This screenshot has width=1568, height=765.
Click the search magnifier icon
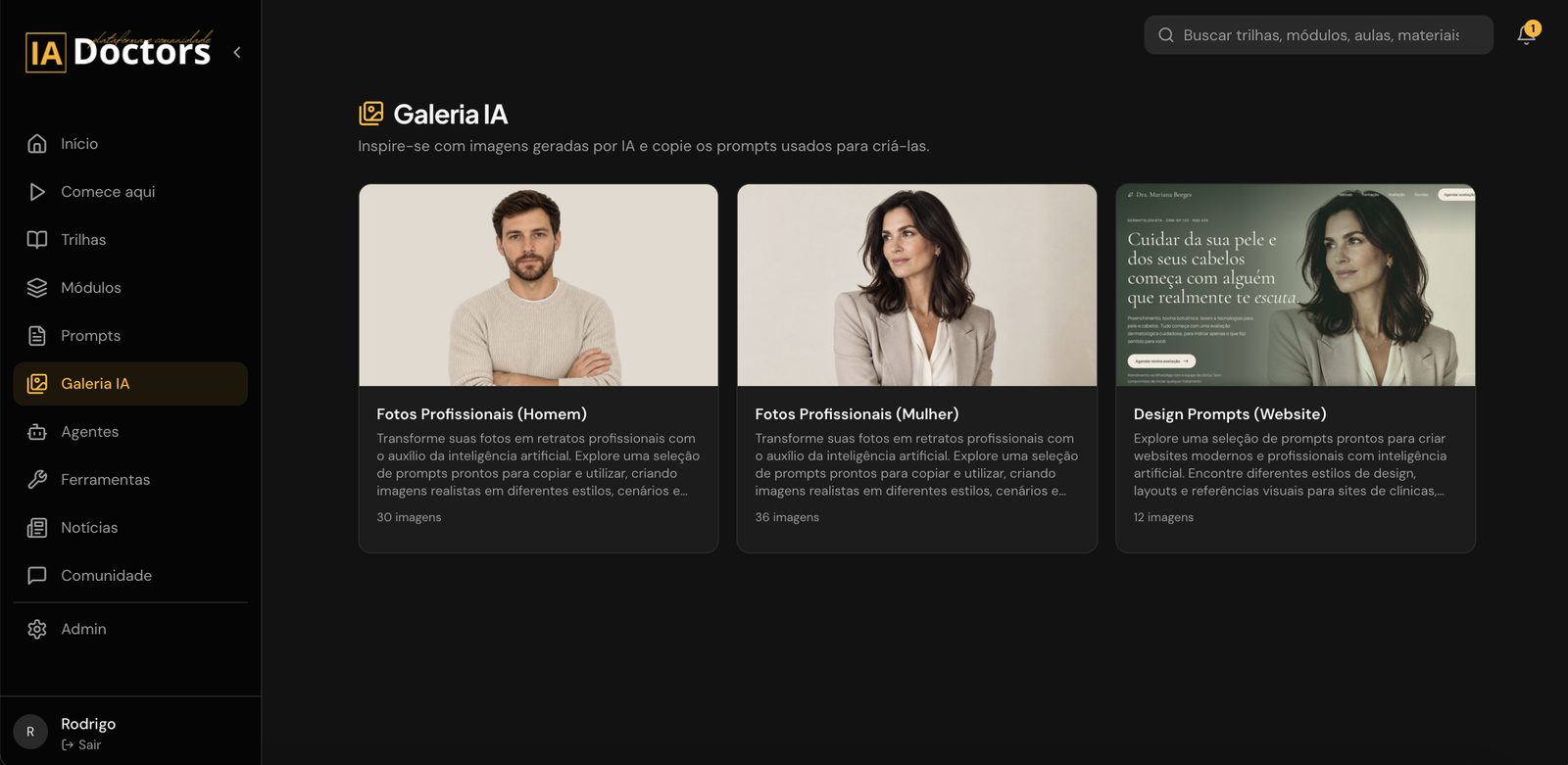tap(1166, 35)
